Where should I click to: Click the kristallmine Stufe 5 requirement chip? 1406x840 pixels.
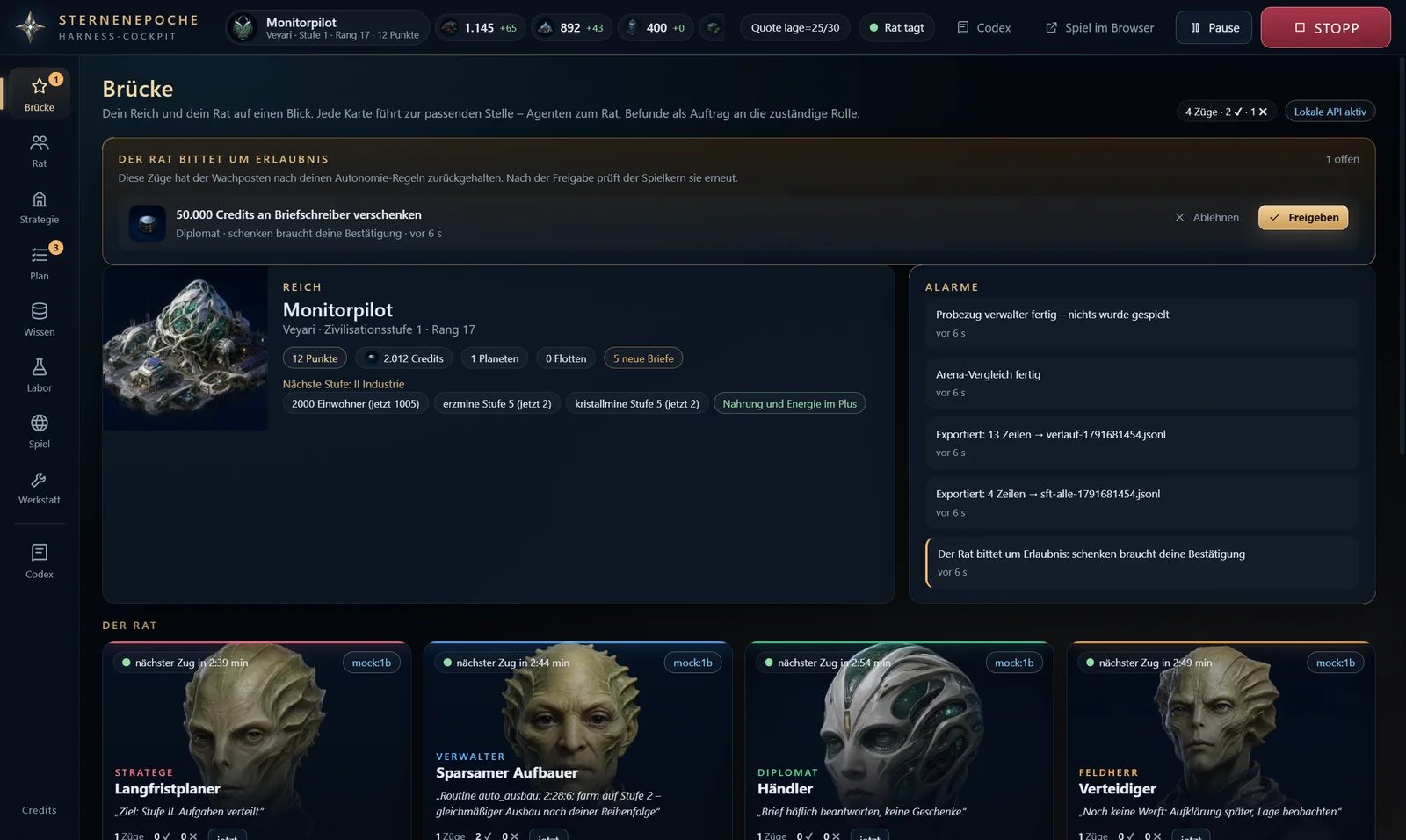[637, 404]
